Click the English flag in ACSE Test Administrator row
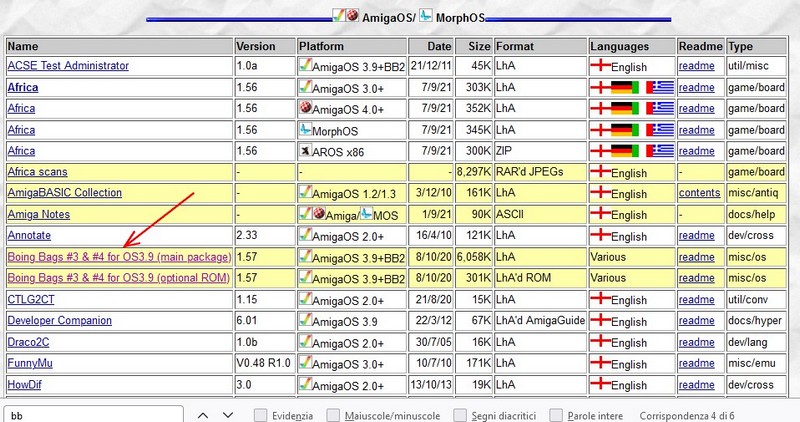Screen dimensions: 800x422 [600, 66]
